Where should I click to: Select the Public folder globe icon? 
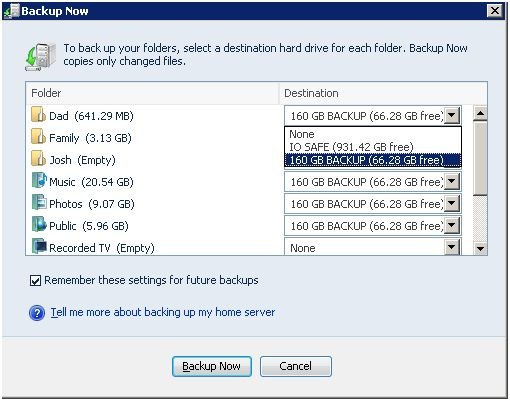pyautogui.click(x=39, y=224)
